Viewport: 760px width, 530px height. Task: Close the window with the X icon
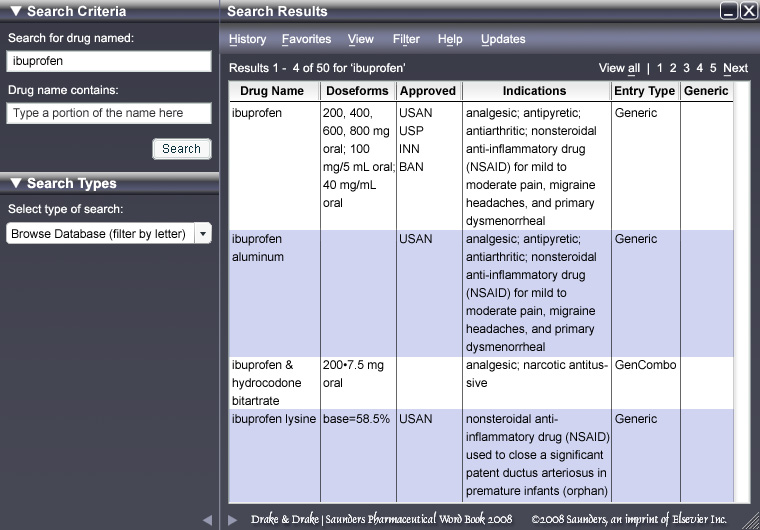tap(748, 12)
